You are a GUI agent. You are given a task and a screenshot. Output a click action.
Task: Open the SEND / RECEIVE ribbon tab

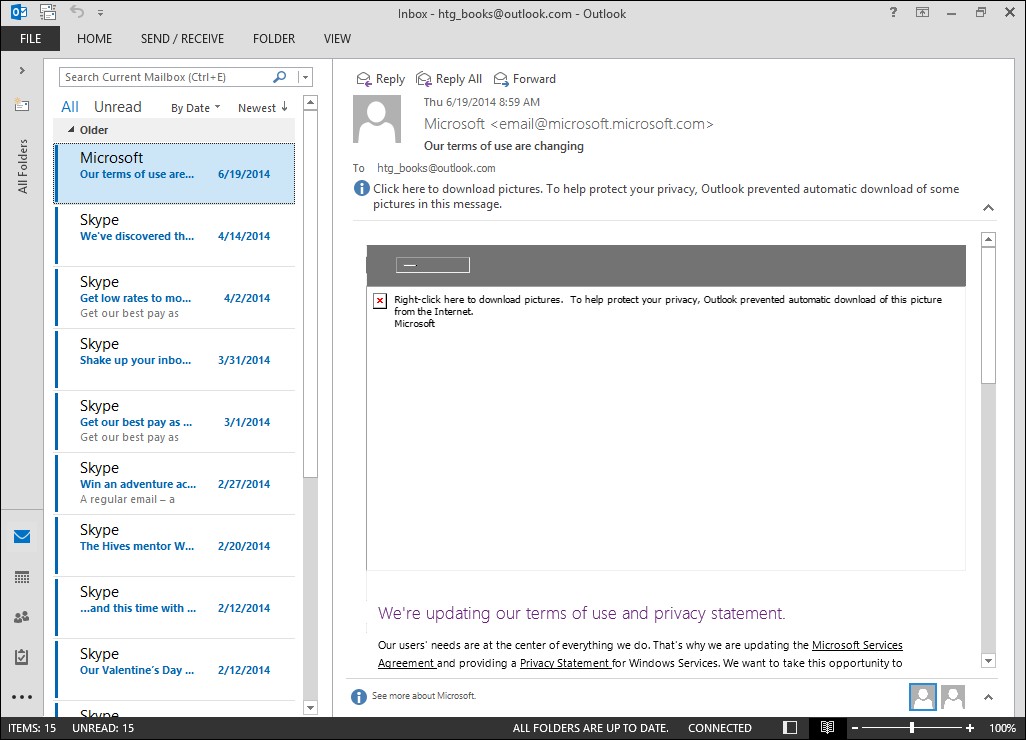pos(182,39)
